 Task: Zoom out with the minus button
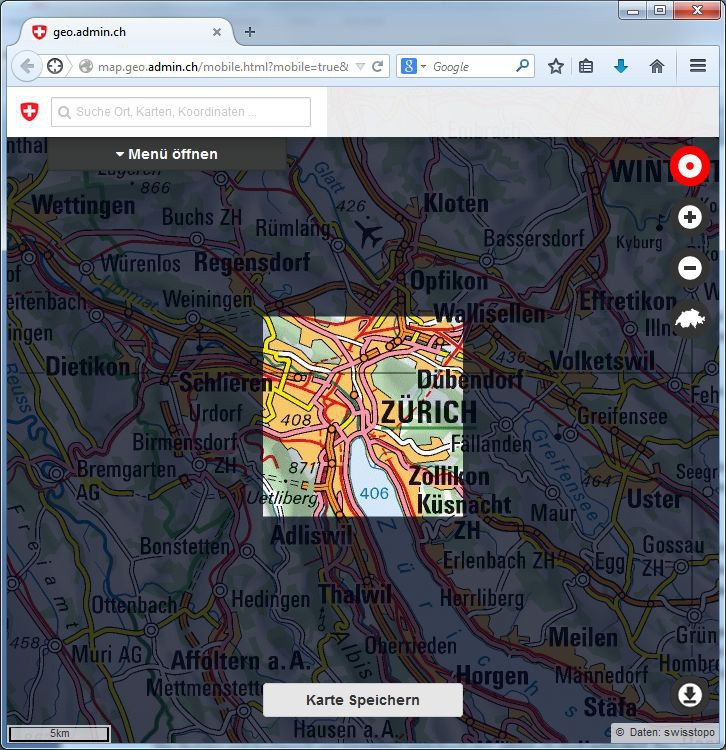pos(689,268)
